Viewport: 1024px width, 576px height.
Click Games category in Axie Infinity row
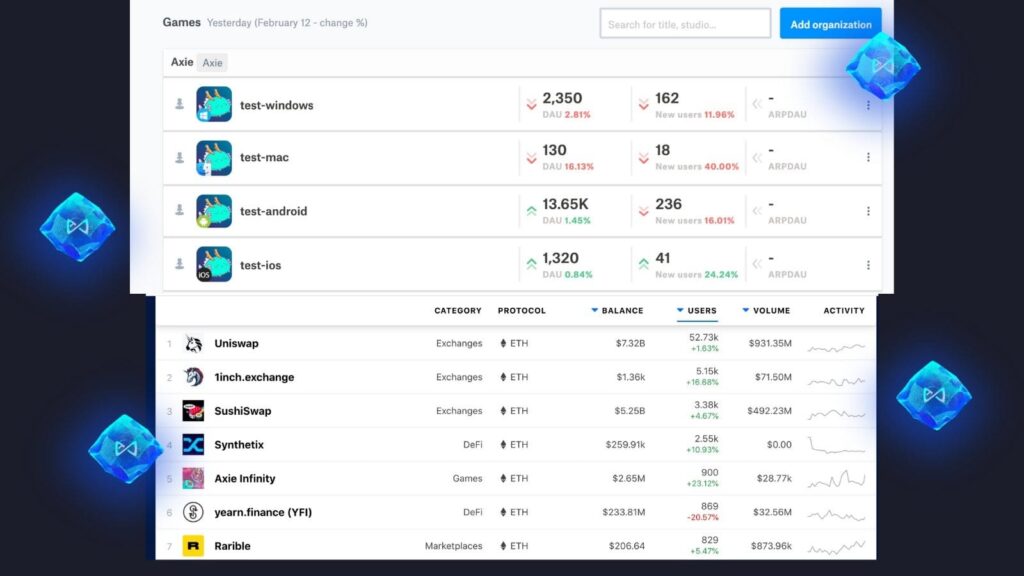coord(468,479)
